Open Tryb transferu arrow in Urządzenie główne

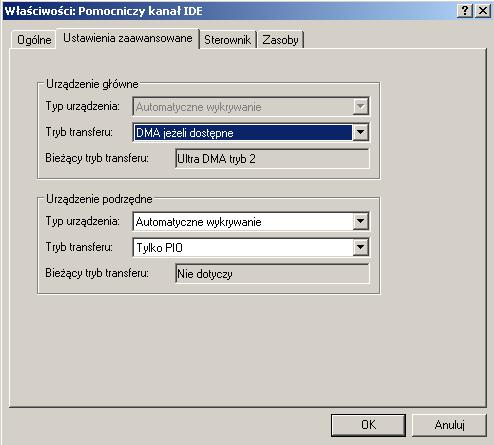[360, 133]
